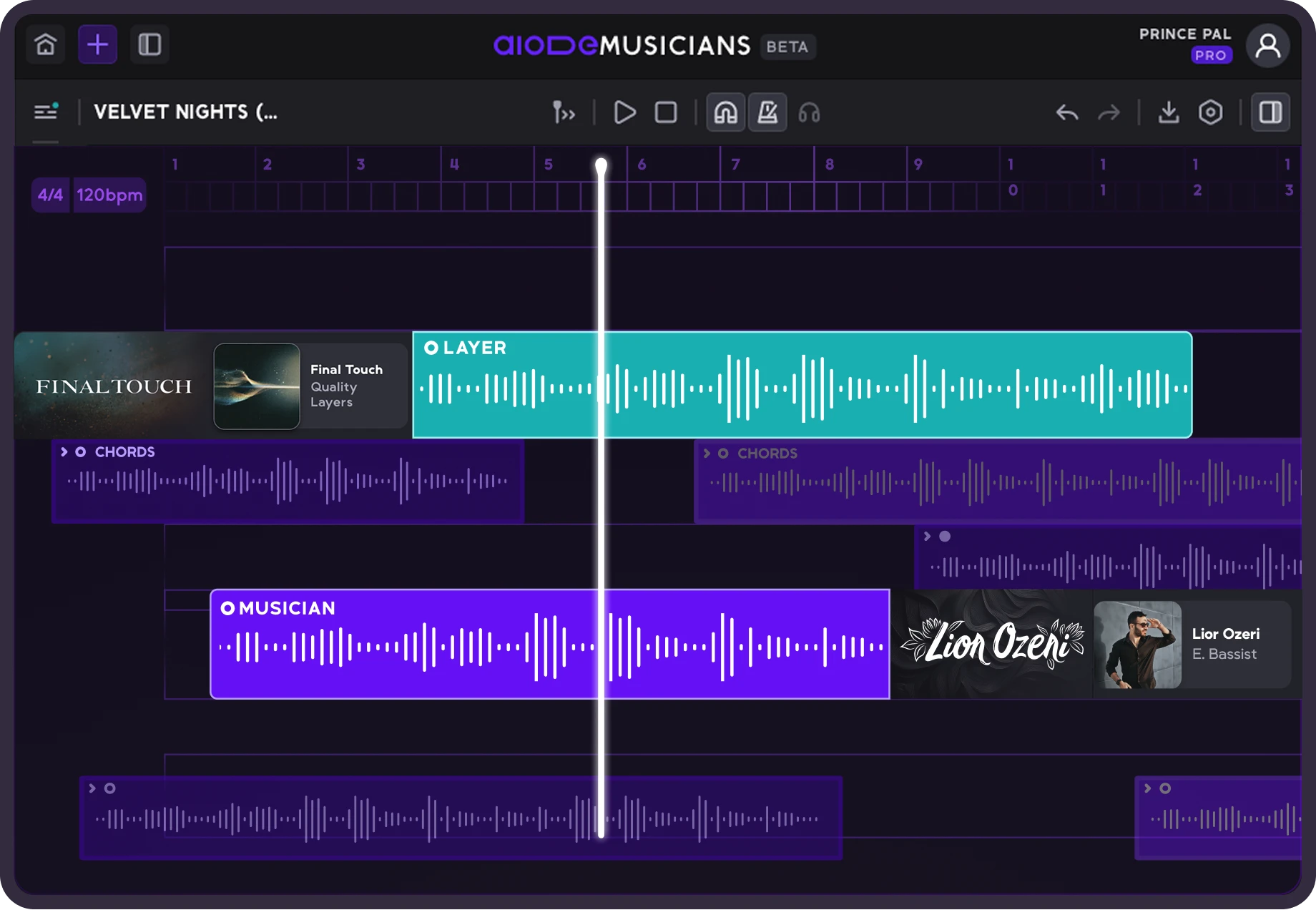The image size is (1316, 910).
Task: Expand the first CHORDS clip chevron
Action: pyautogui.click(x=64, y=452)
